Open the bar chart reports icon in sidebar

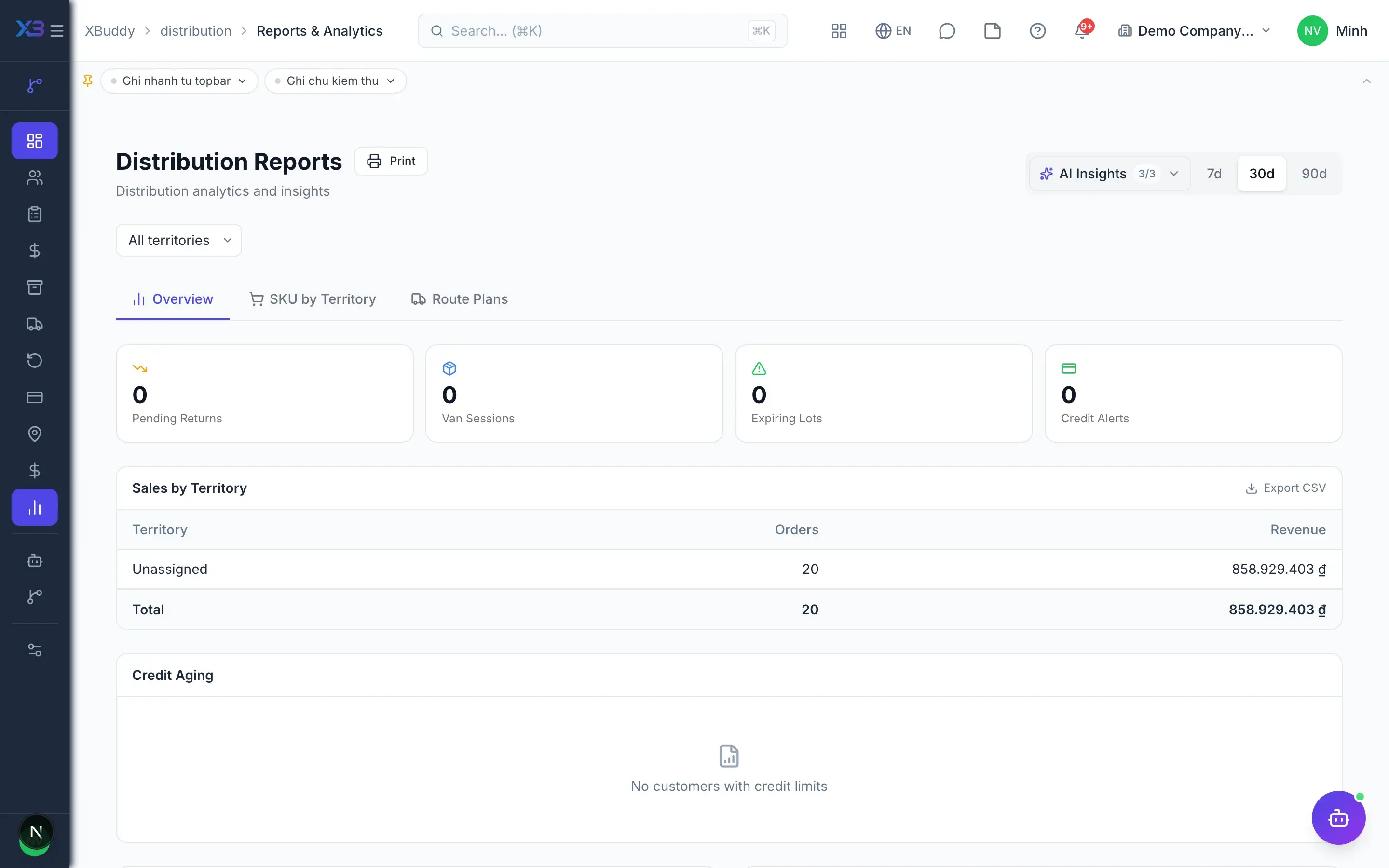click(34, 507)
